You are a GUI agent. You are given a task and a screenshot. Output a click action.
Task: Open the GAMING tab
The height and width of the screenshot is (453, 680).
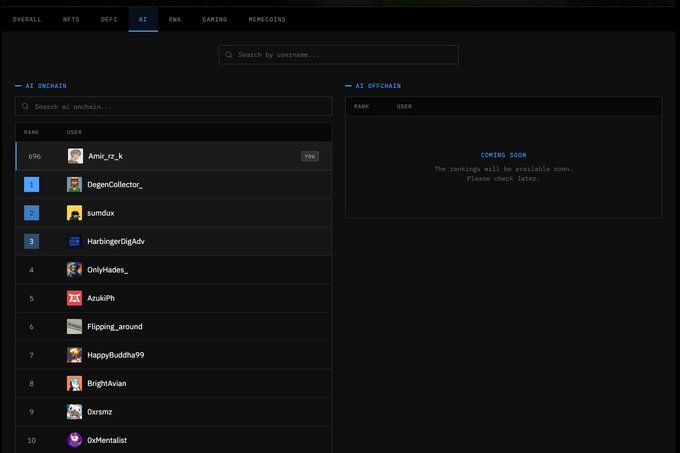coord(215,20)
